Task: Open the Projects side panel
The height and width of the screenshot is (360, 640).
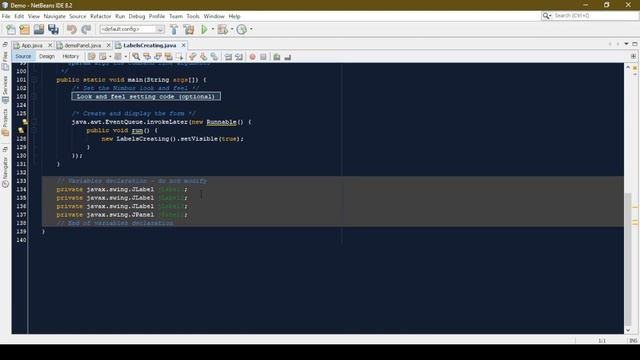Action: click(x=5, y=122)
